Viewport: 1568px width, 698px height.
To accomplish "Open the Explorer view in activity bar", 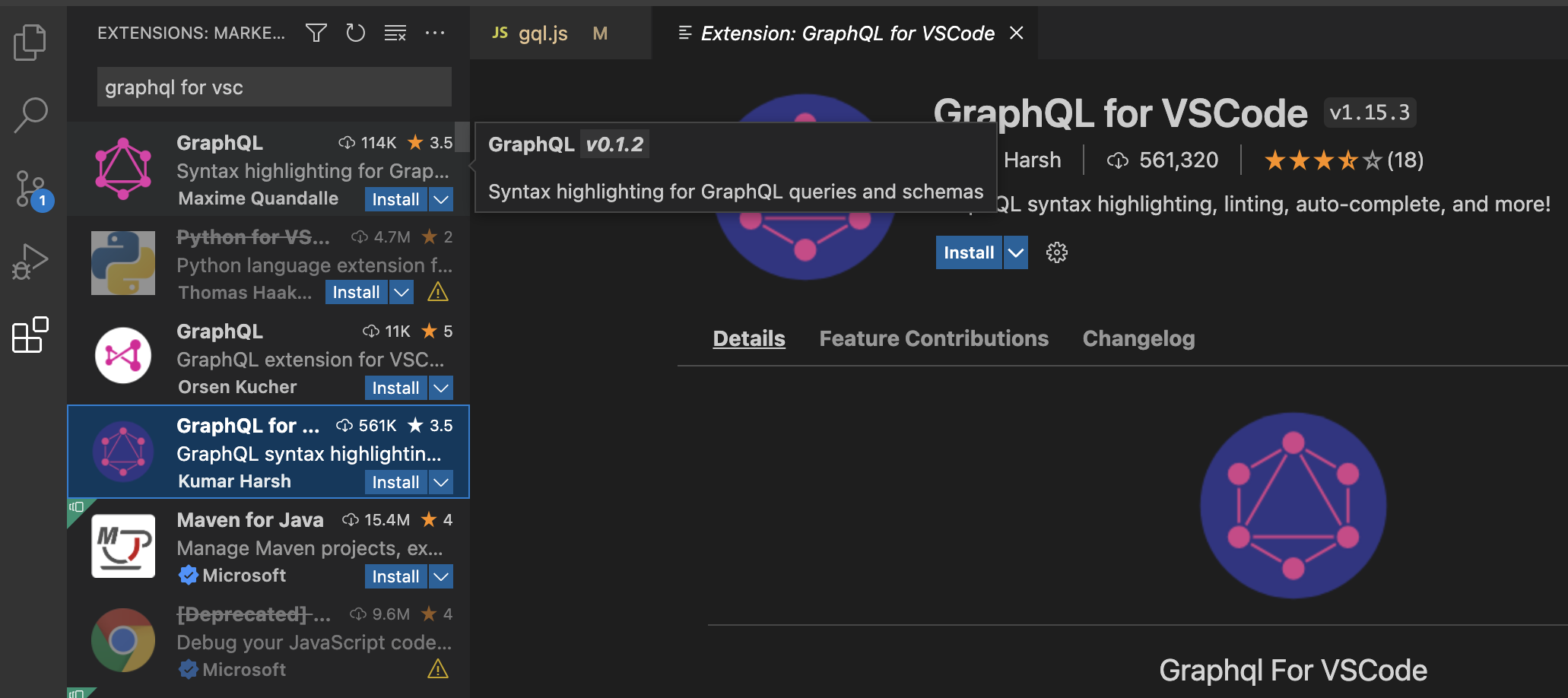I will coord(30,43).
